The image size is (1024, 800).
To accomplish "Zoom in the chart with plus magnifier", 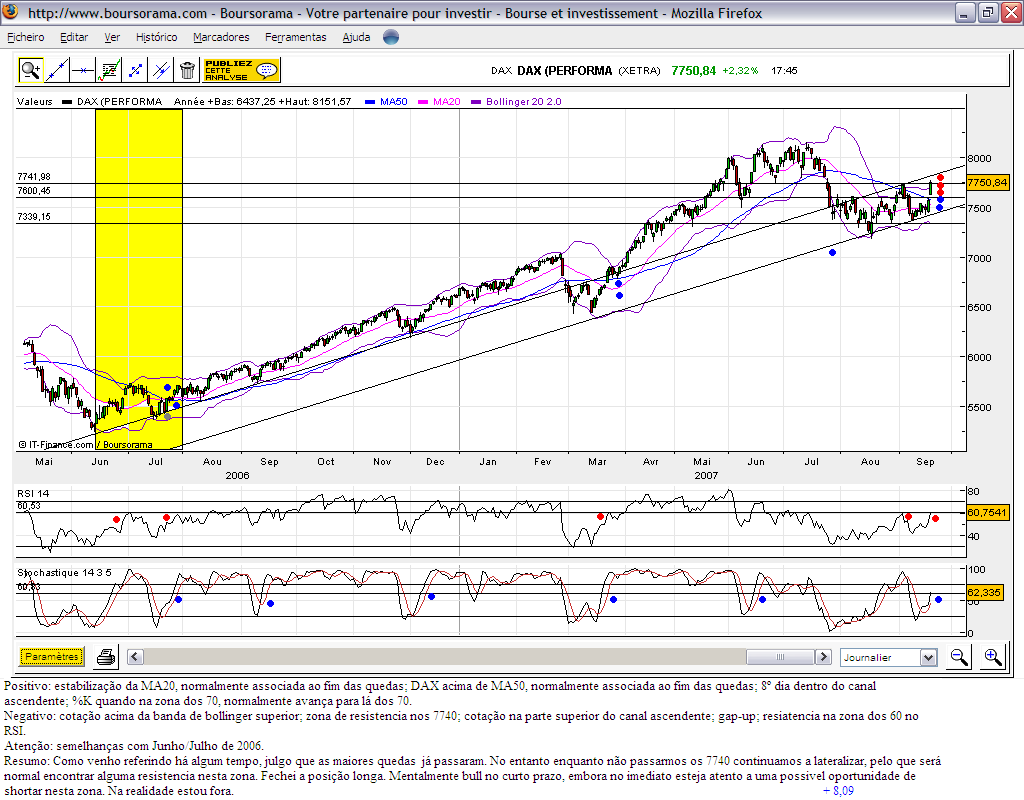I will 993,657.
